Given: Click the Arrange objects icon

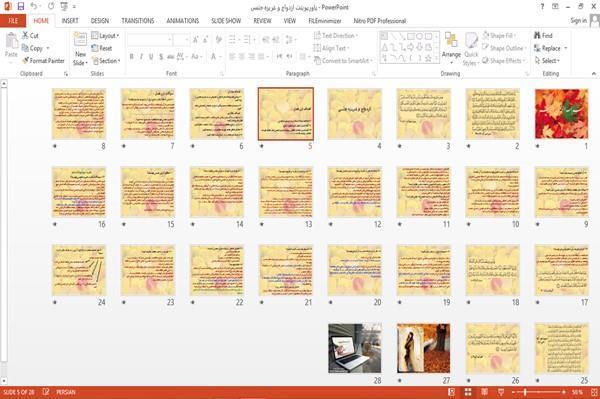Looking at the screenshot, I should 451,48.
